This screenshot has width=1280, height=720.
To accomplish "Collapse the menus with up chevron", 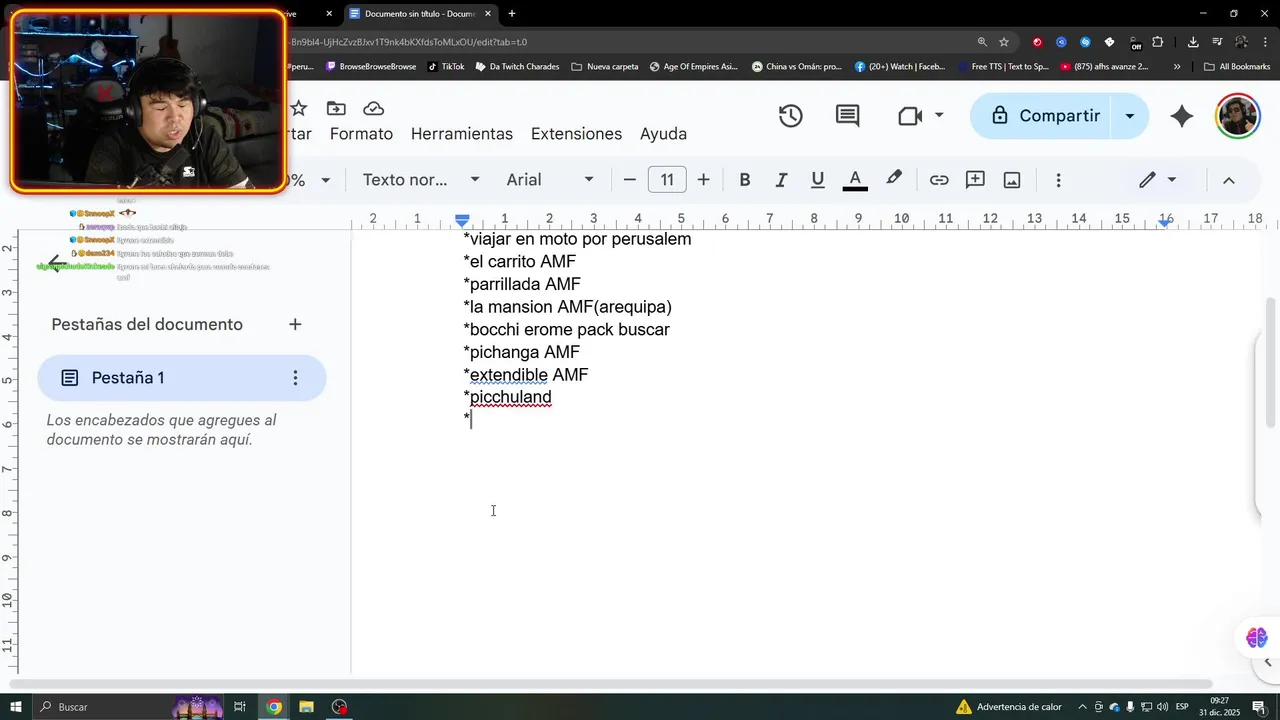I will (x=1229, y=180).
